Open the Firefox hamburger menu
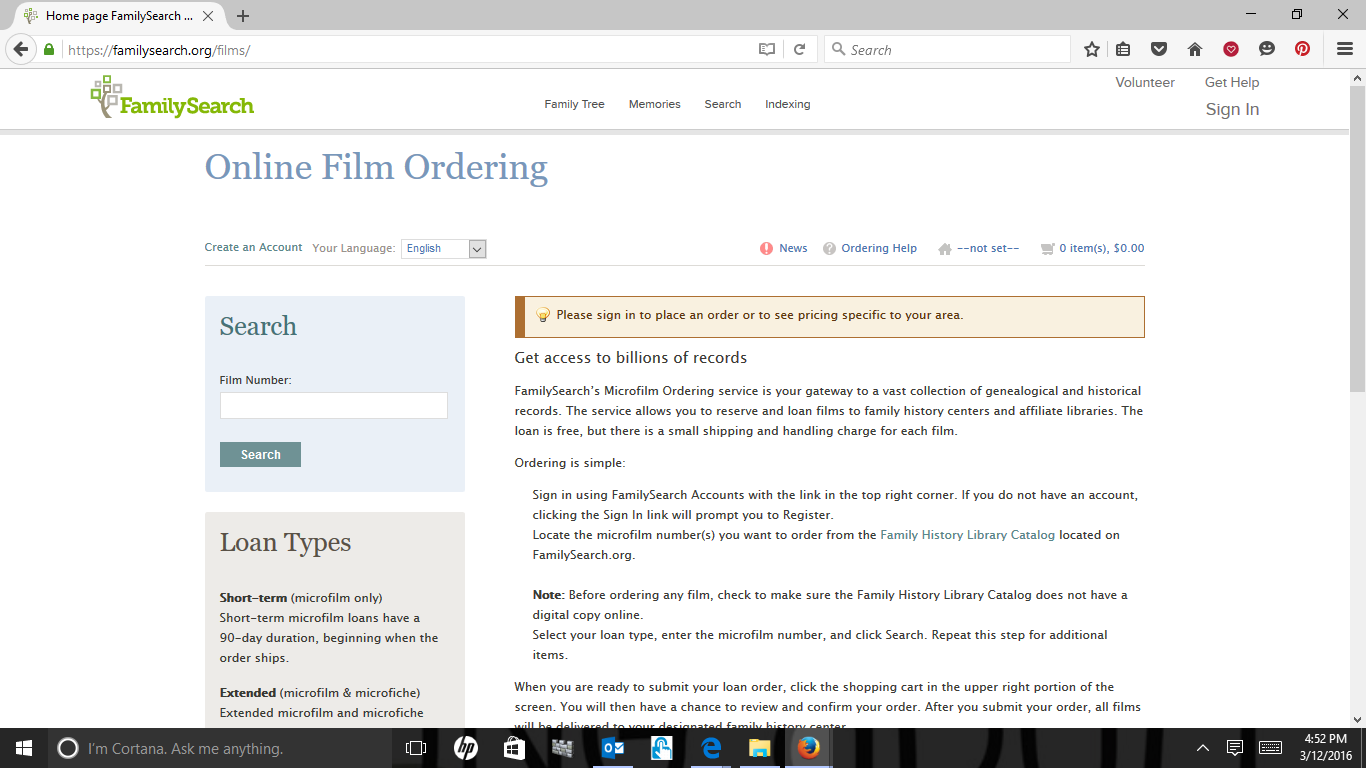 pos(1345,49)
